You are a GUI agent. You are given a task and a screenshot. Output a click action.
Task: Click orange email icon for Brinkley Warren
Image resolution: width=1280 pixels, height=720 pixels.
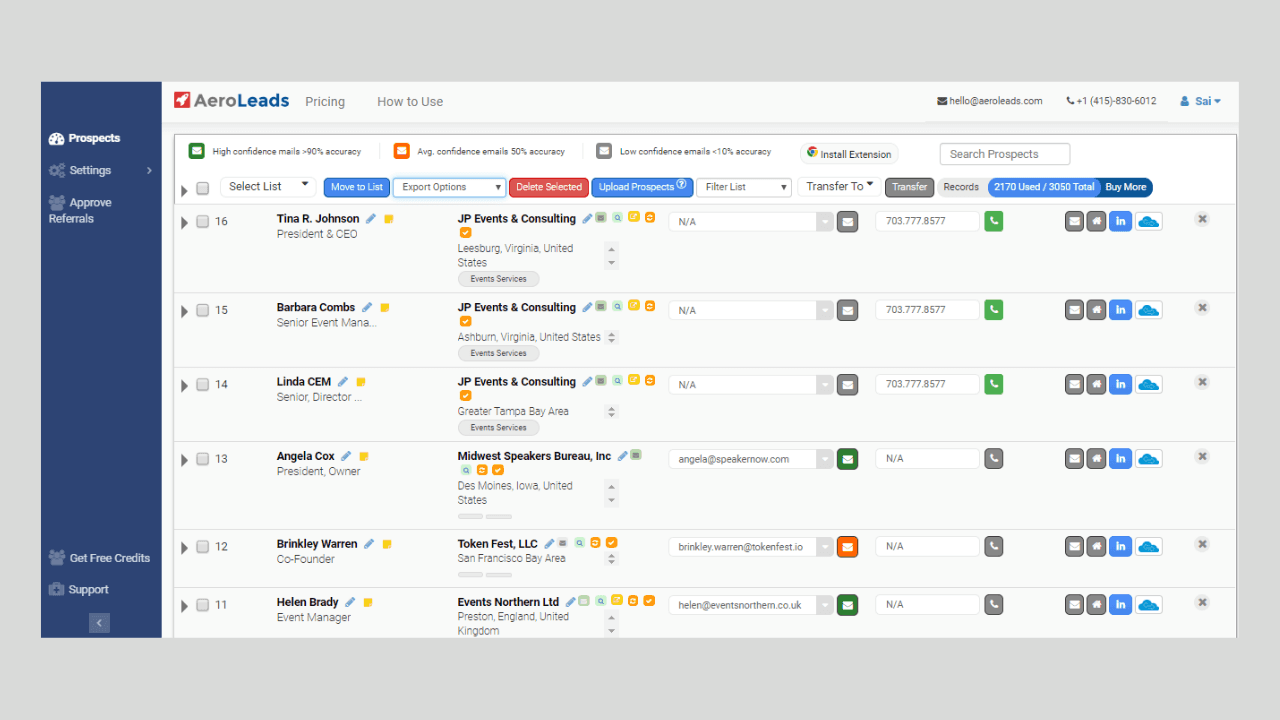[847, 547]
